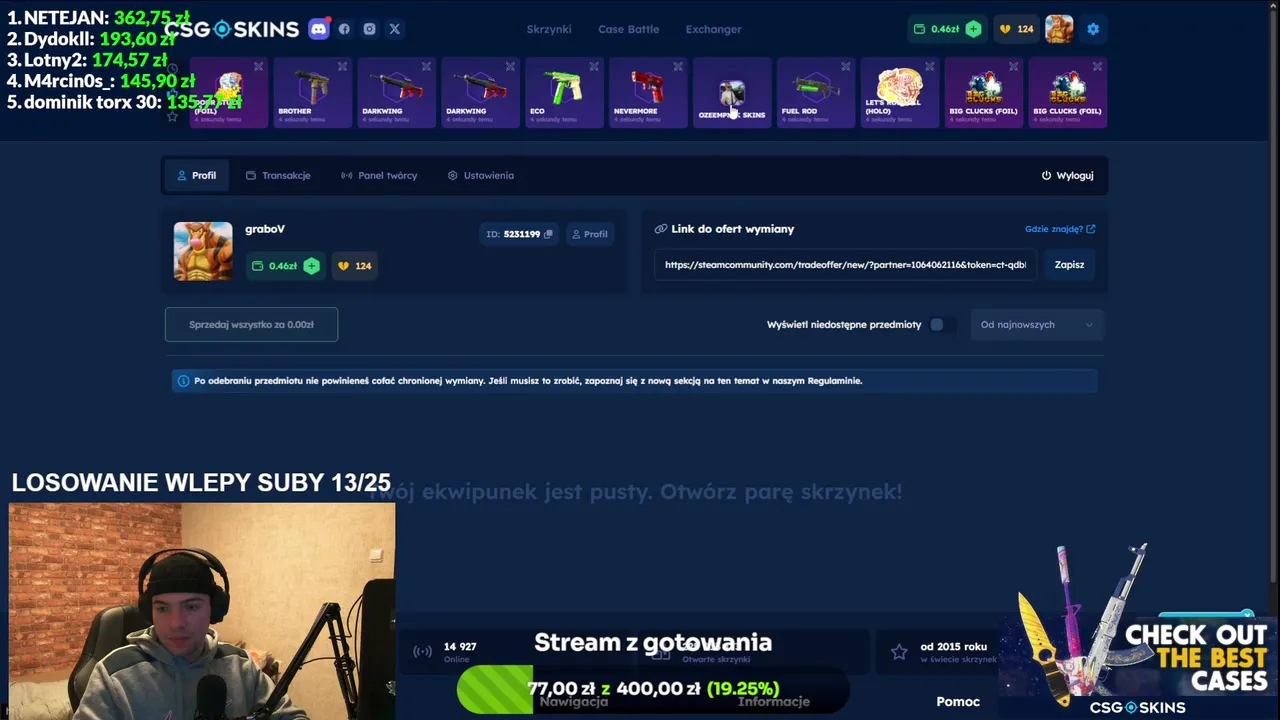Open the Discord link in the header
Image resolution: width=1280 pixels, height=720 pixels.
pyautogui.click(x=318, y=29)
